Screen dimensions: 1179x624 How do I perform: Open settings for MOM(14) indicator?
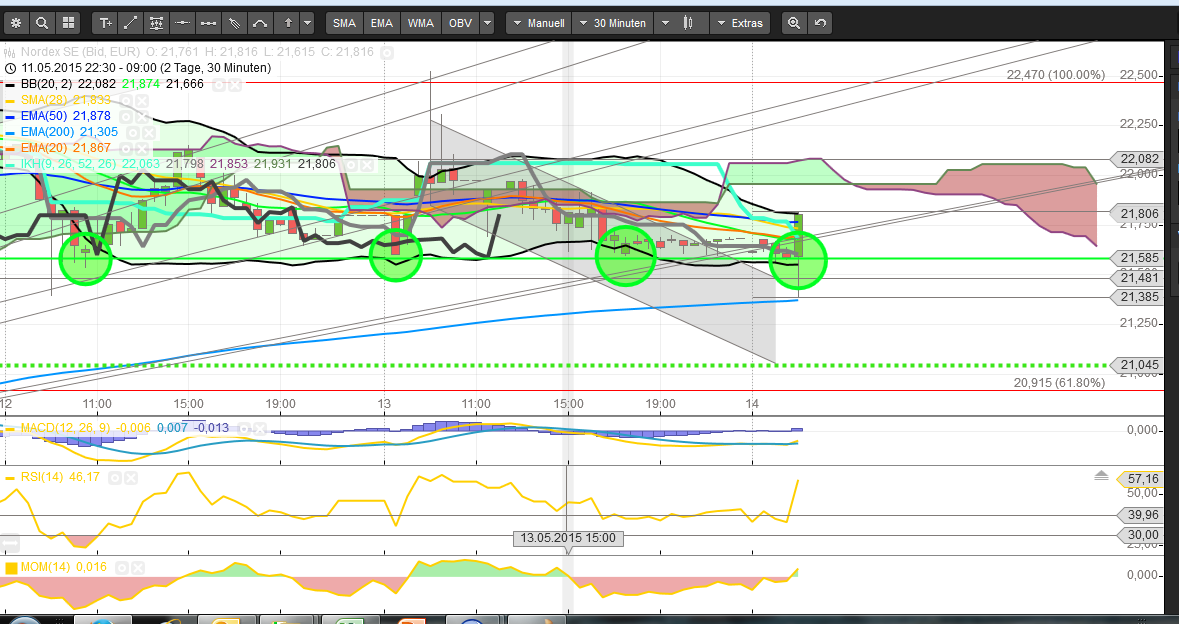tap(123, 568)
